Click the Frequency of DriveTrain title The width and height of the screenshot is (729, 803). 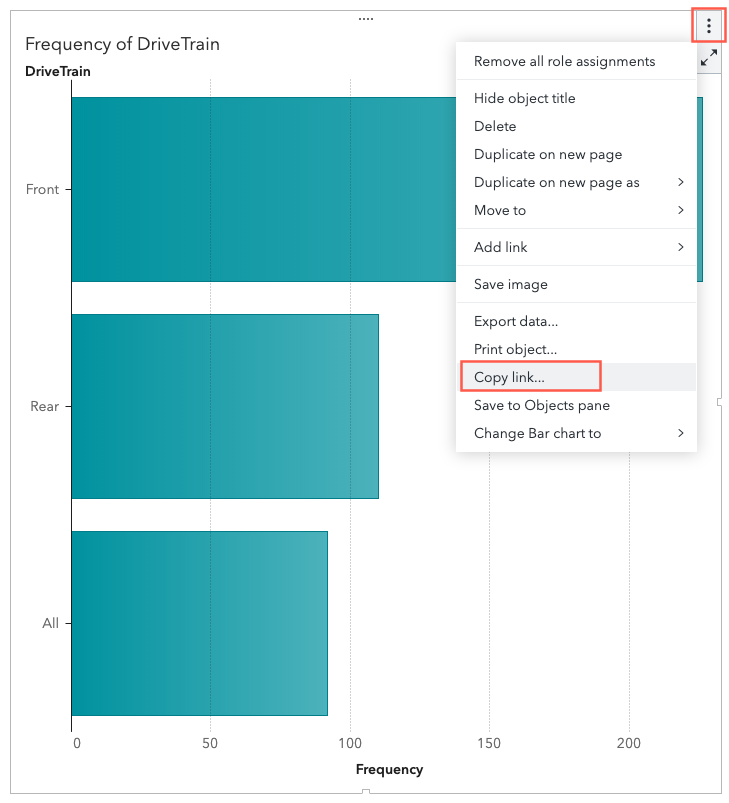[122, 44]
